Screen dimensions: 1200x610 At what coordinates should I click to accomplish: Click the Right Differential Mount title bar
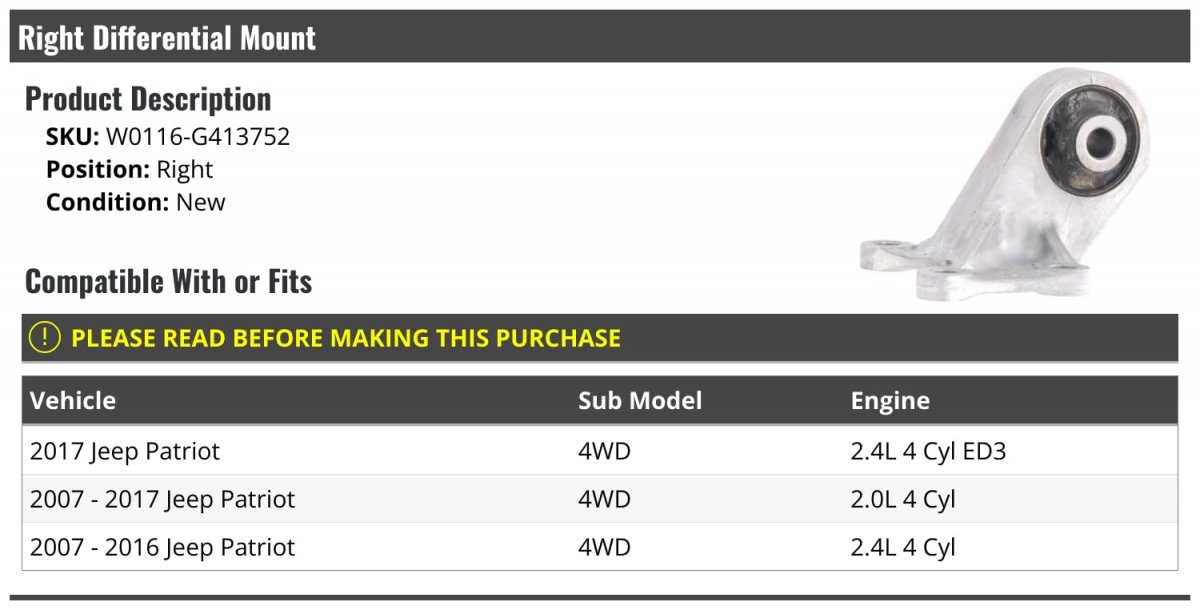[x=167, y=38]
